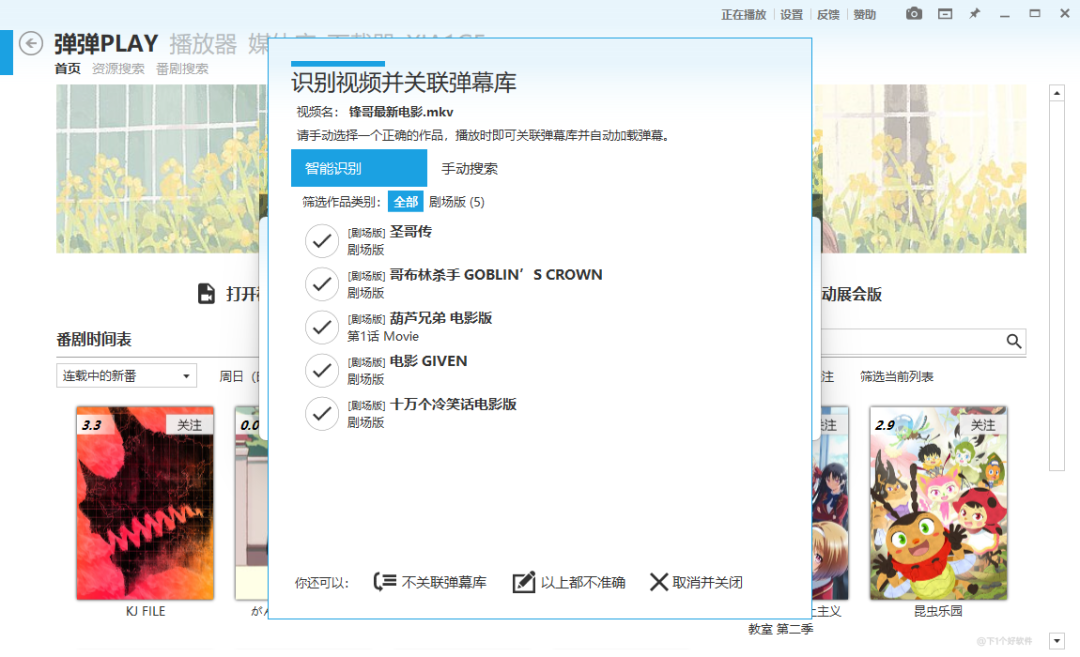Switch to the 手动搜索 tab
1080x657 pixels.
tap(470, 167)
